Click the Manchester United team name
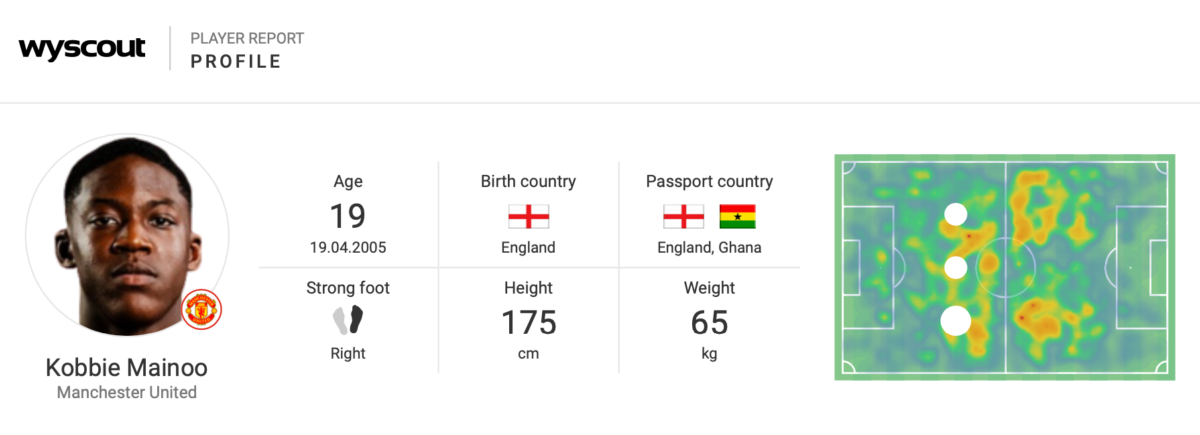 point(127,392)
